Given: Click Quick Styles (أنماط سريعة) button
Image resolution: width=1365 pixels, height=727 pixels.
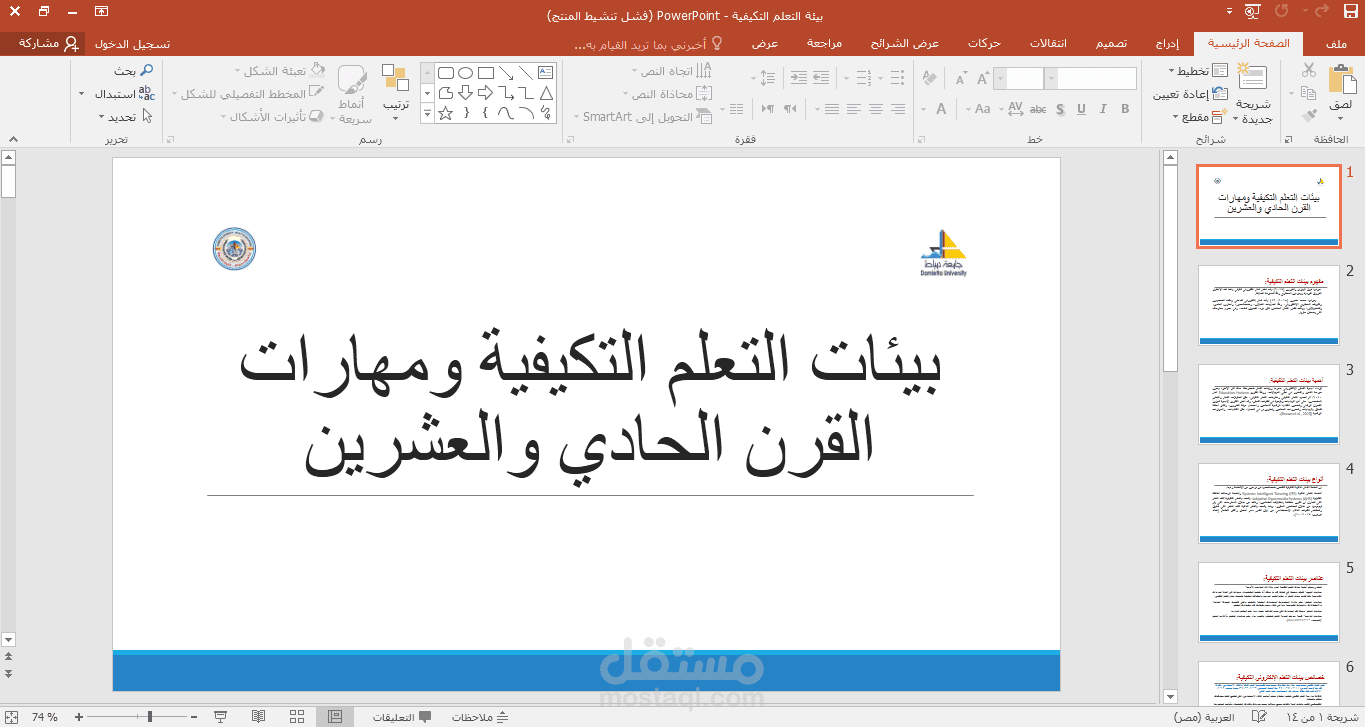Looking at the screenshot, I should 353,95.
